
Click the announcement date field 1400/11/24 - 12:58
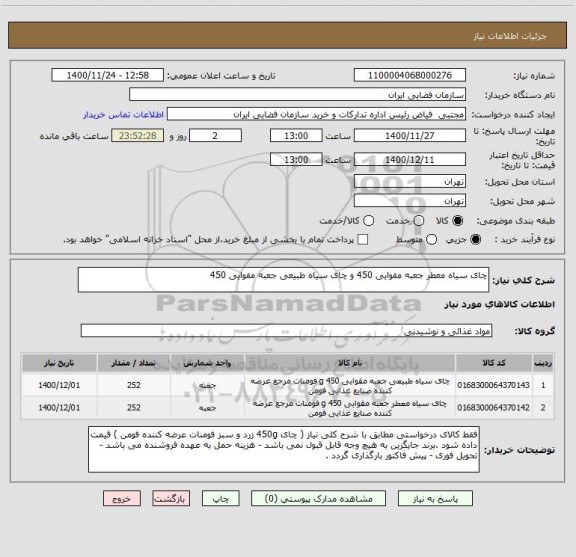108,75
